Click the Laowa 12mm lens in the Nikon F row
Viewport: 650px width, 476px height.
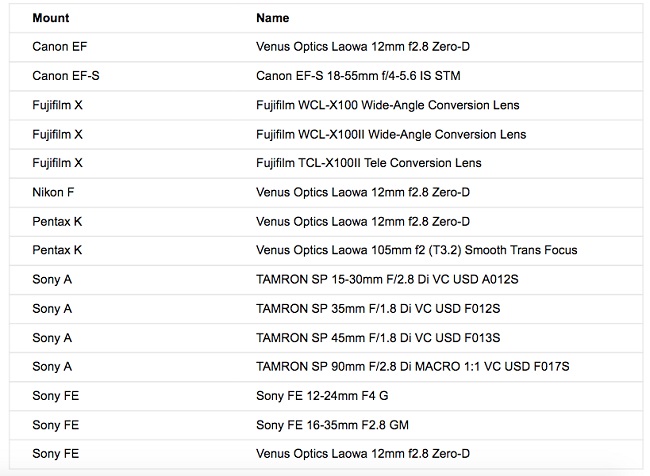pos(363,192)
